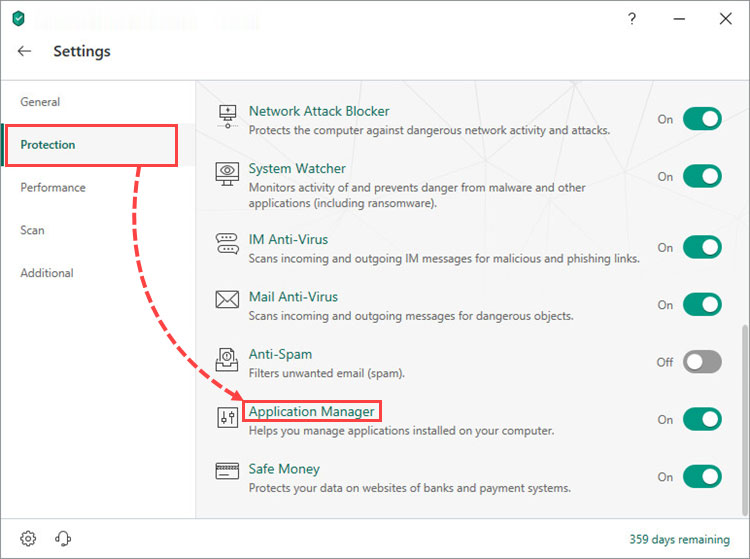The width and height of the screenshot is (750, 559).
Task: Click the Anti-Spam inbox icon
Action: (227, 359)
